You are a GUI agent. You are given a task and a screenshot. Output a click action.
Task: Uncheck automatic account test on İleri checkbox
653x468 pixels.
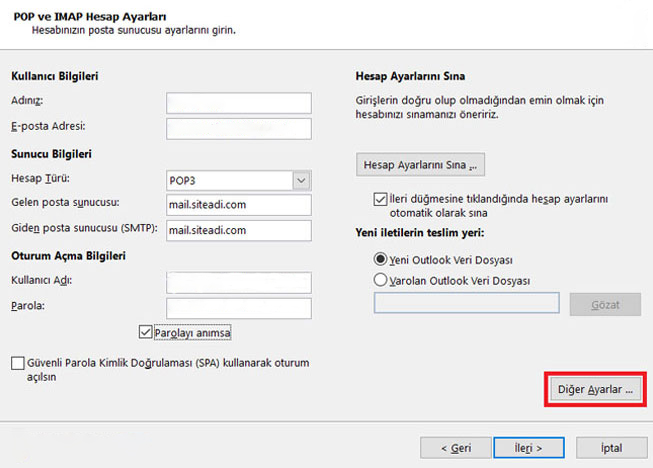[380, 200]
